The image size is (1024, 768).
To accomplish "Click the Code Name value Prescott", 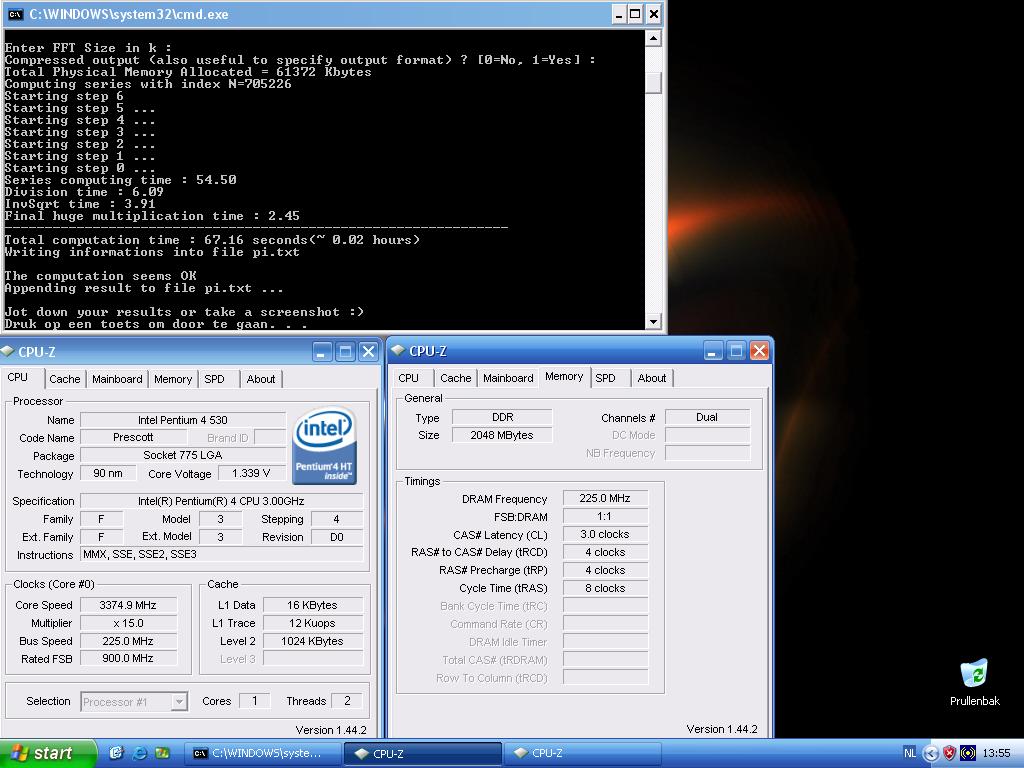I will click(133, 438).
